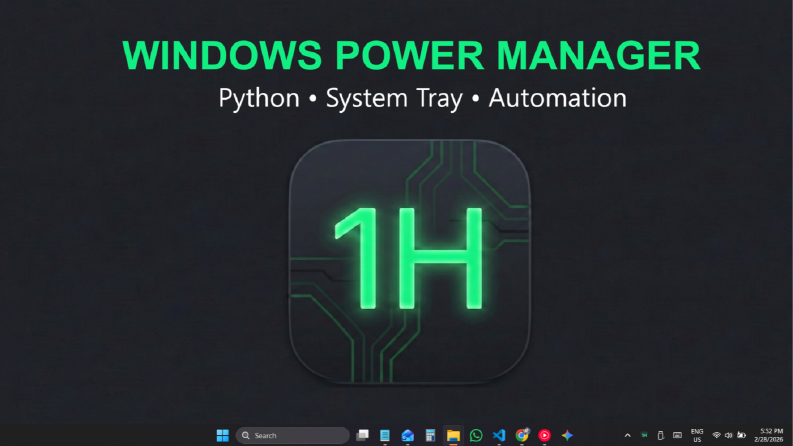Click the Python • System Tray • Automation subtitle

(423, 98)
